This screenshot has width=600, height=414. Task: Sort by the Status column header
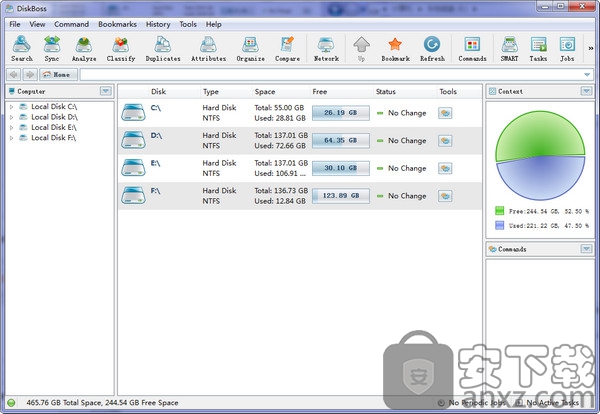pos(385,91)
